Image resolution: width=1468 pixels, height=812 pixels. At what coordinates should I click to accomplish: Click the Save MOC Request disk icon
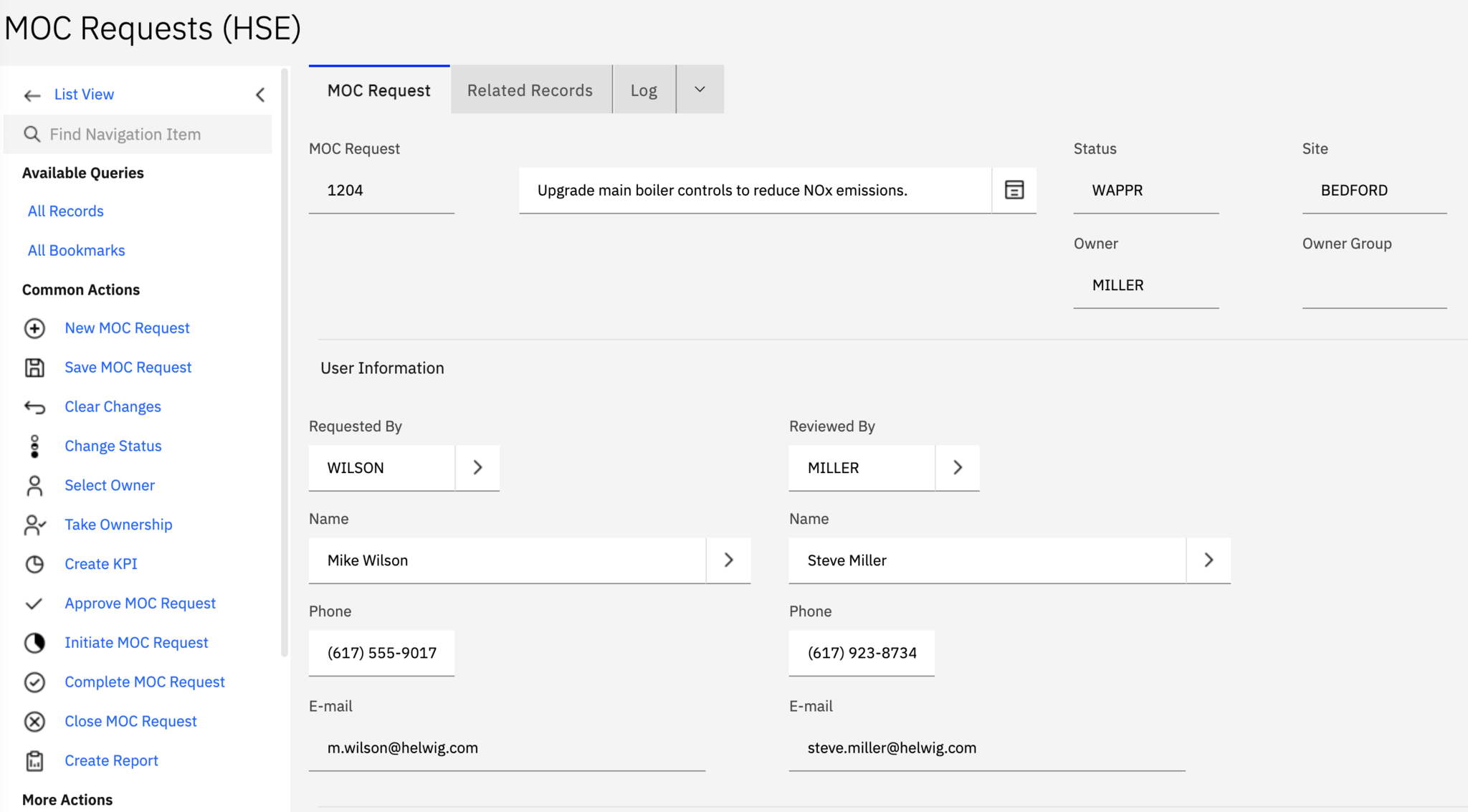[x=34, y=368]
